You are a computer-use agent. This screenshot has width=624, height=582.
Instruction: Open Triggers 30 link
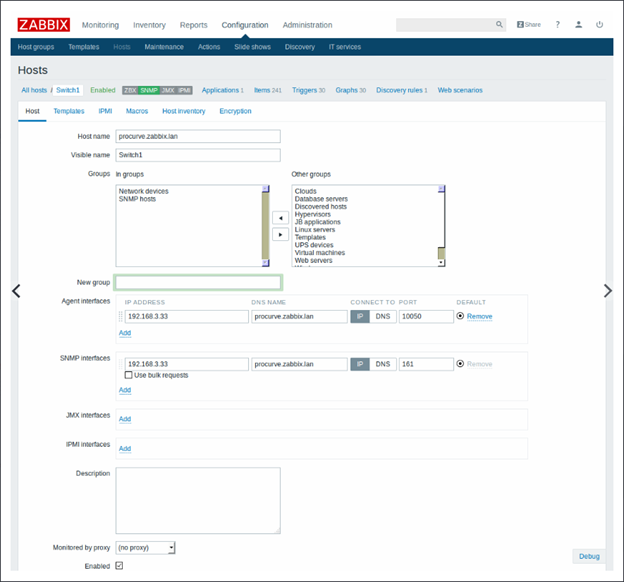point(308,90)
